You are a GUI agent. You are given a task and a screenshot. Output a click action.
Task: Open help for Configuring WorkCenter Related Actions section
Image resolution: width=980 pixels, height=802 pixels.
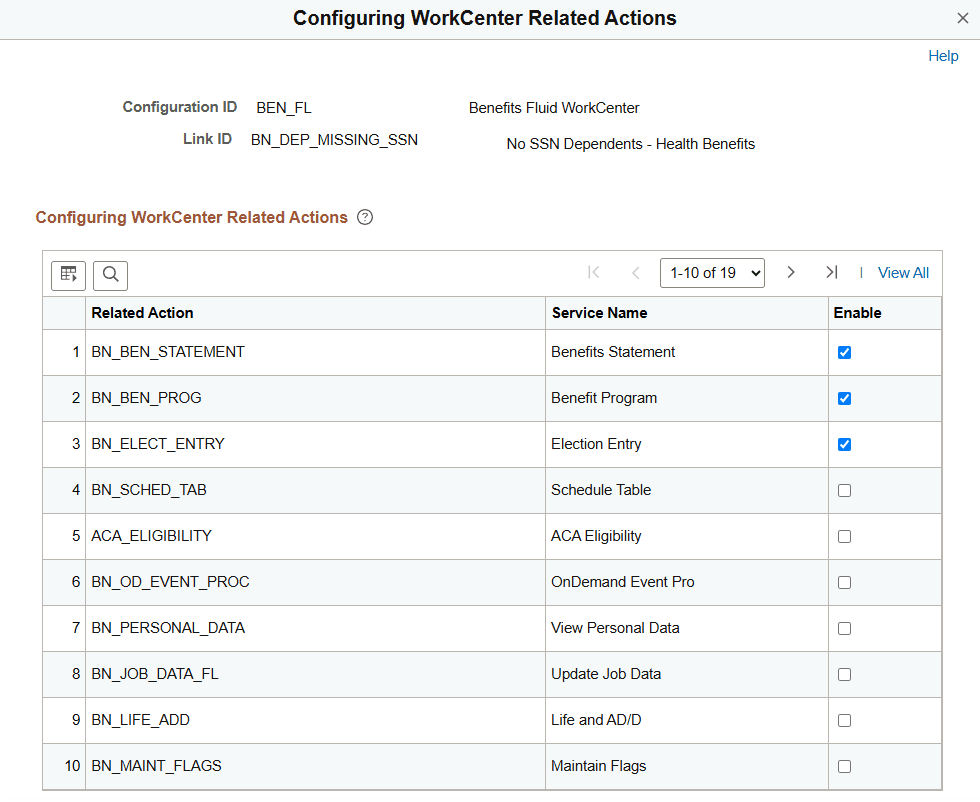click(365, 217)
